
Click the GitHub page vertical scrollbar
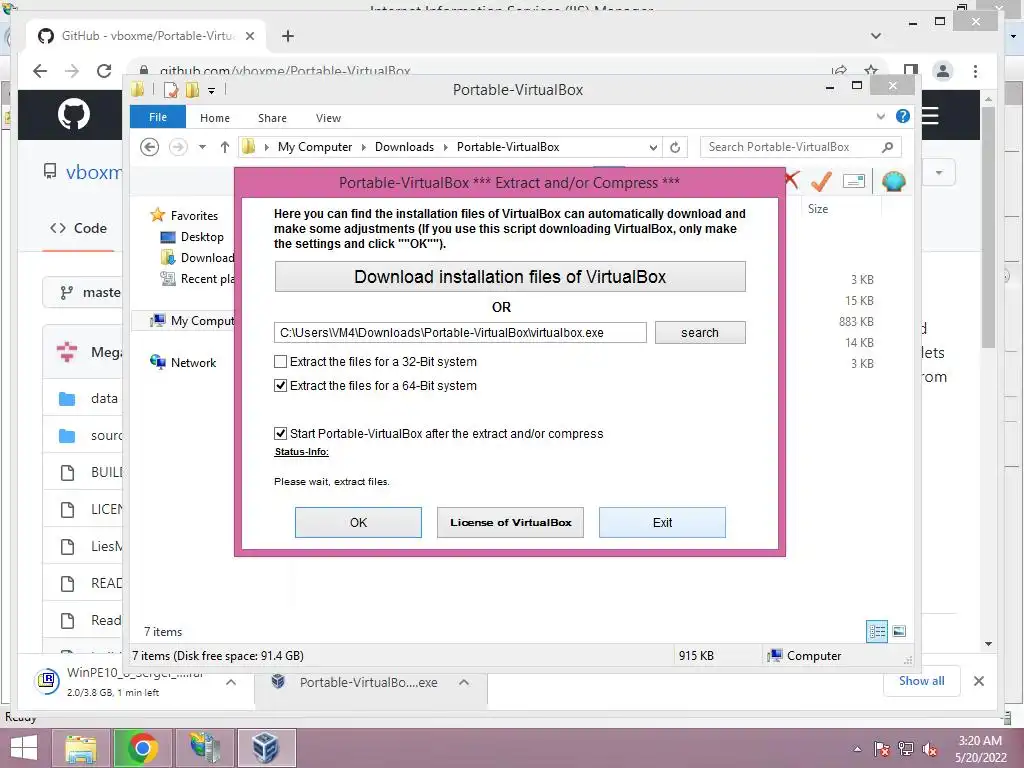(988, 229)
